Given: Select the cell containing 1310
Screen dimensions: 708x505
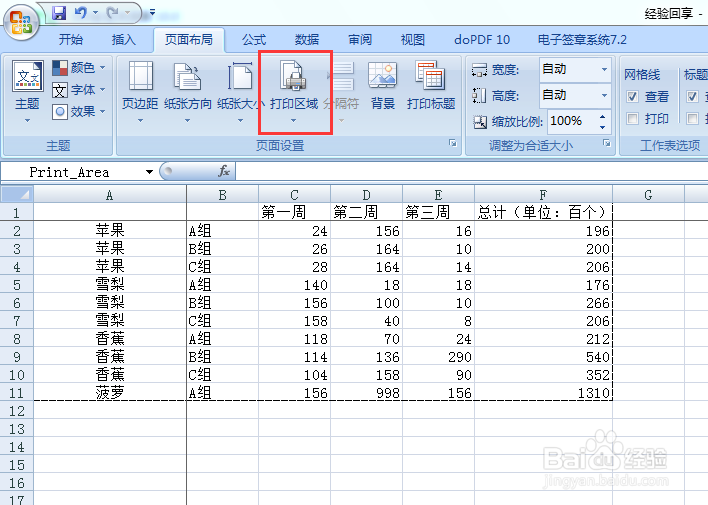Looking at the screenshot, I should (x=543, y=393).
